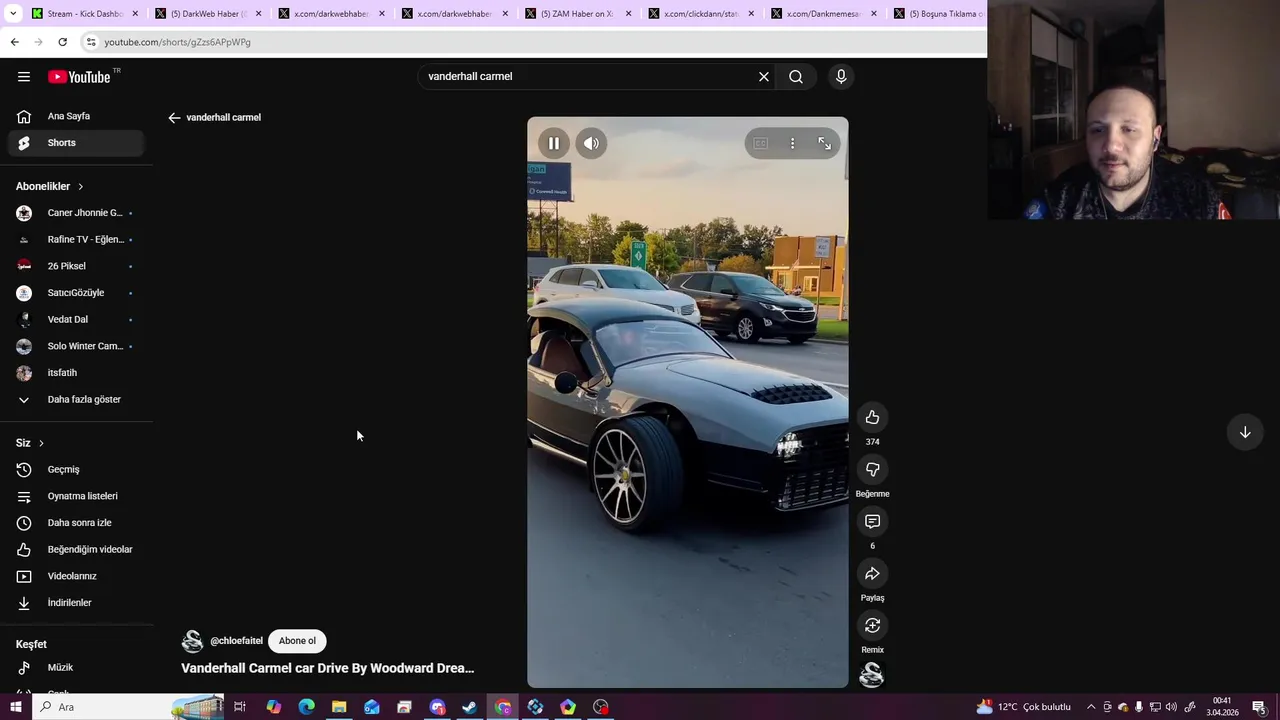Open the Vedat Dal channel
The image size is (1280, 720).
click(x=77, y=319)
